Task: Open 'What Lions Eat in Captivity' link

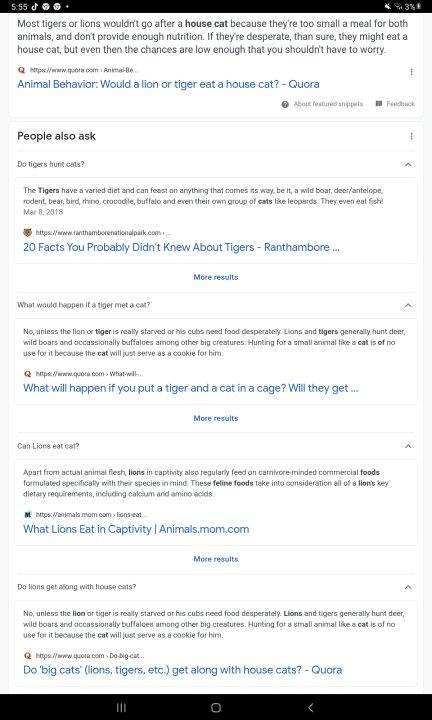Action: [136, 529]
